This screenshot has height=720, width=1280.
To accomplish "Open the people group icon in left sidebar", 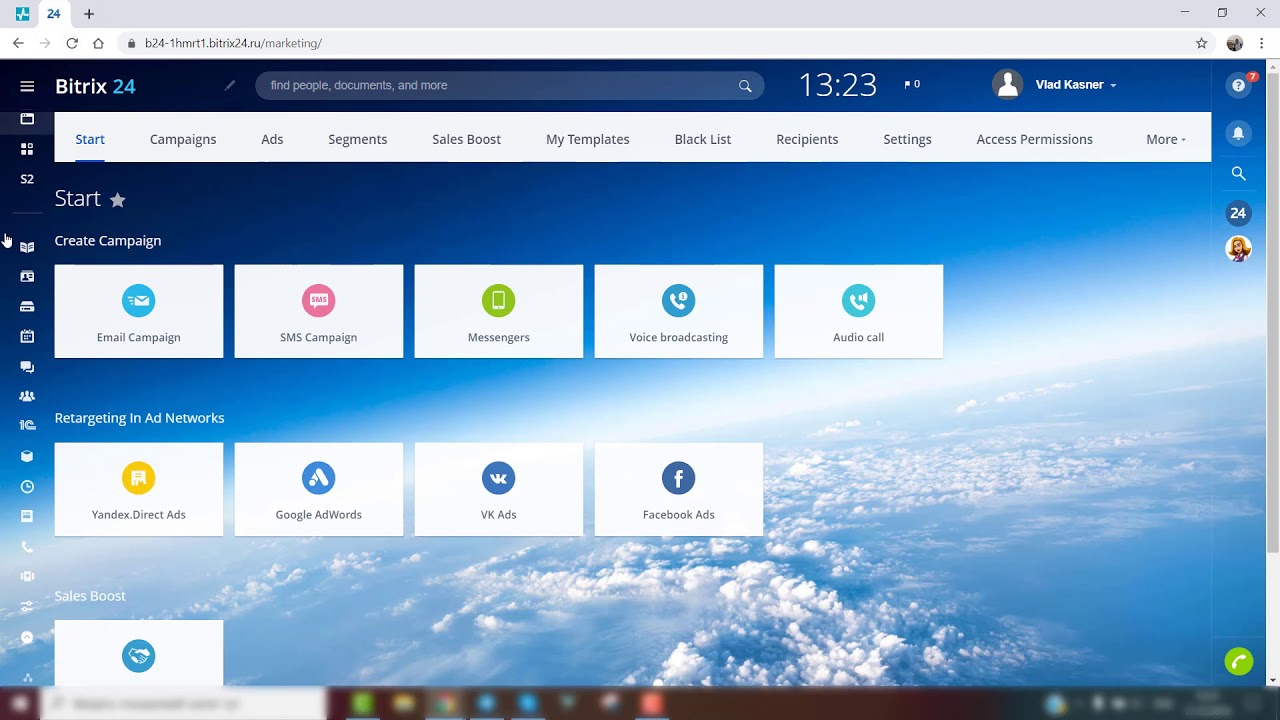I will [27, 396].
